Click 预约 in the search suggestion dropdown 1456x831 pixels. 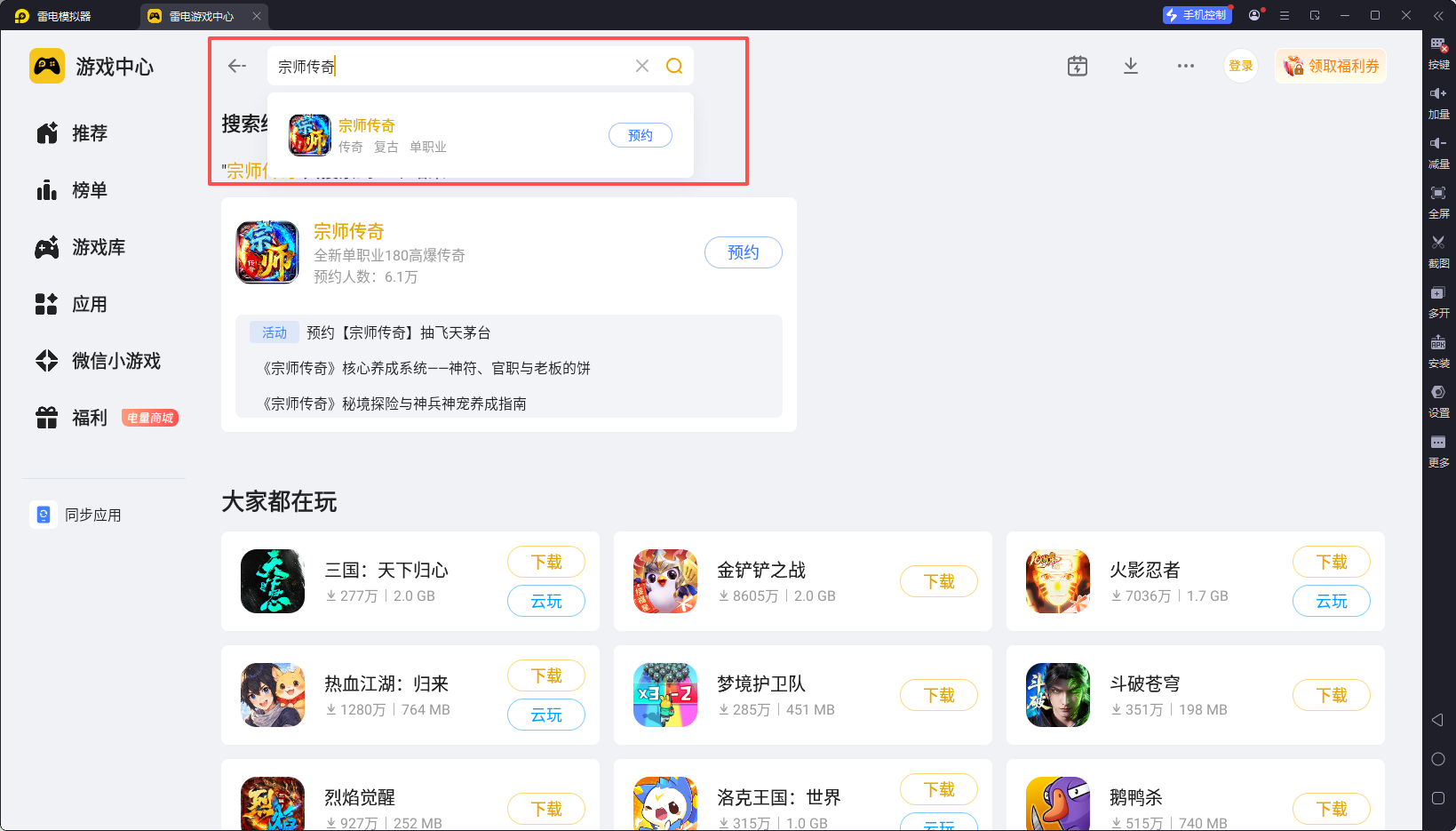click(640, 135)
